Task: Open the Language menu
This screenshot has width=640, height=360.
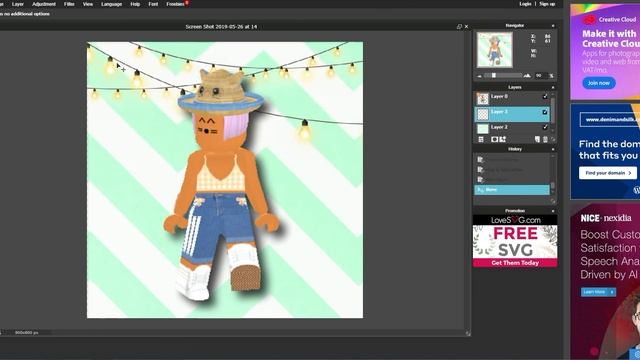Action: (x=111, y=4)
